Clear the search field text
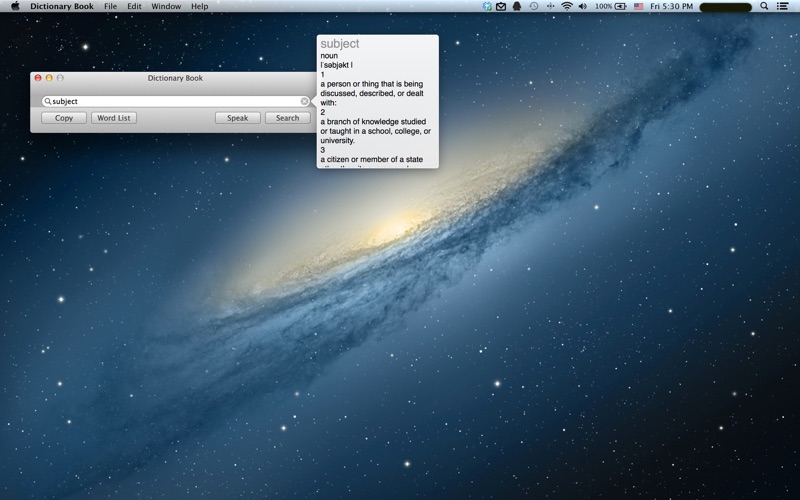The width and height of the screenshot is (800, 500). [x=304, y=101]
